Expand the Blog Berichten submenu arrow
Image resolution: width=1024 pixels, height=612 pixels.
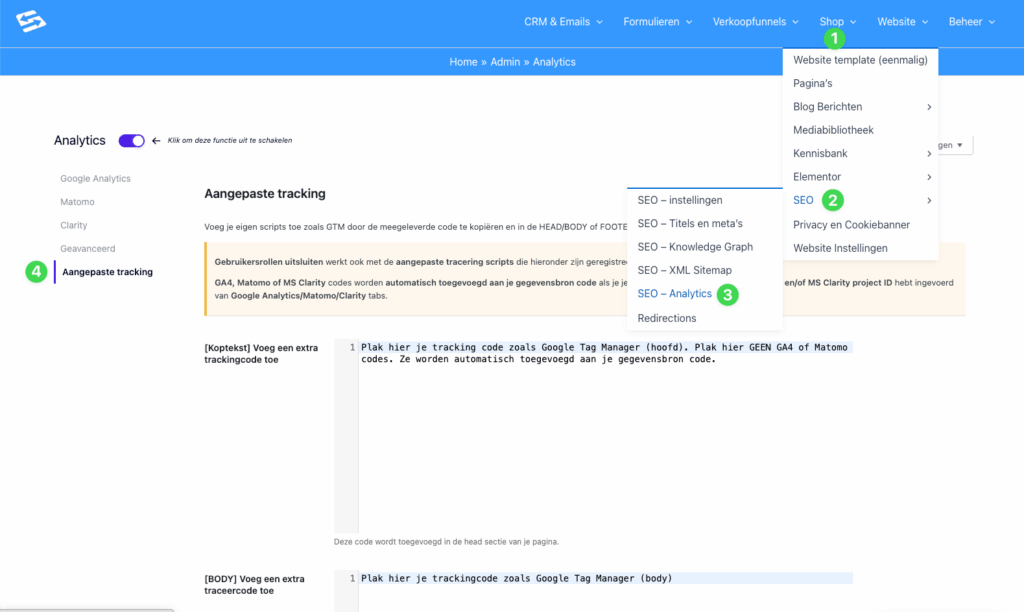[929, 107]
